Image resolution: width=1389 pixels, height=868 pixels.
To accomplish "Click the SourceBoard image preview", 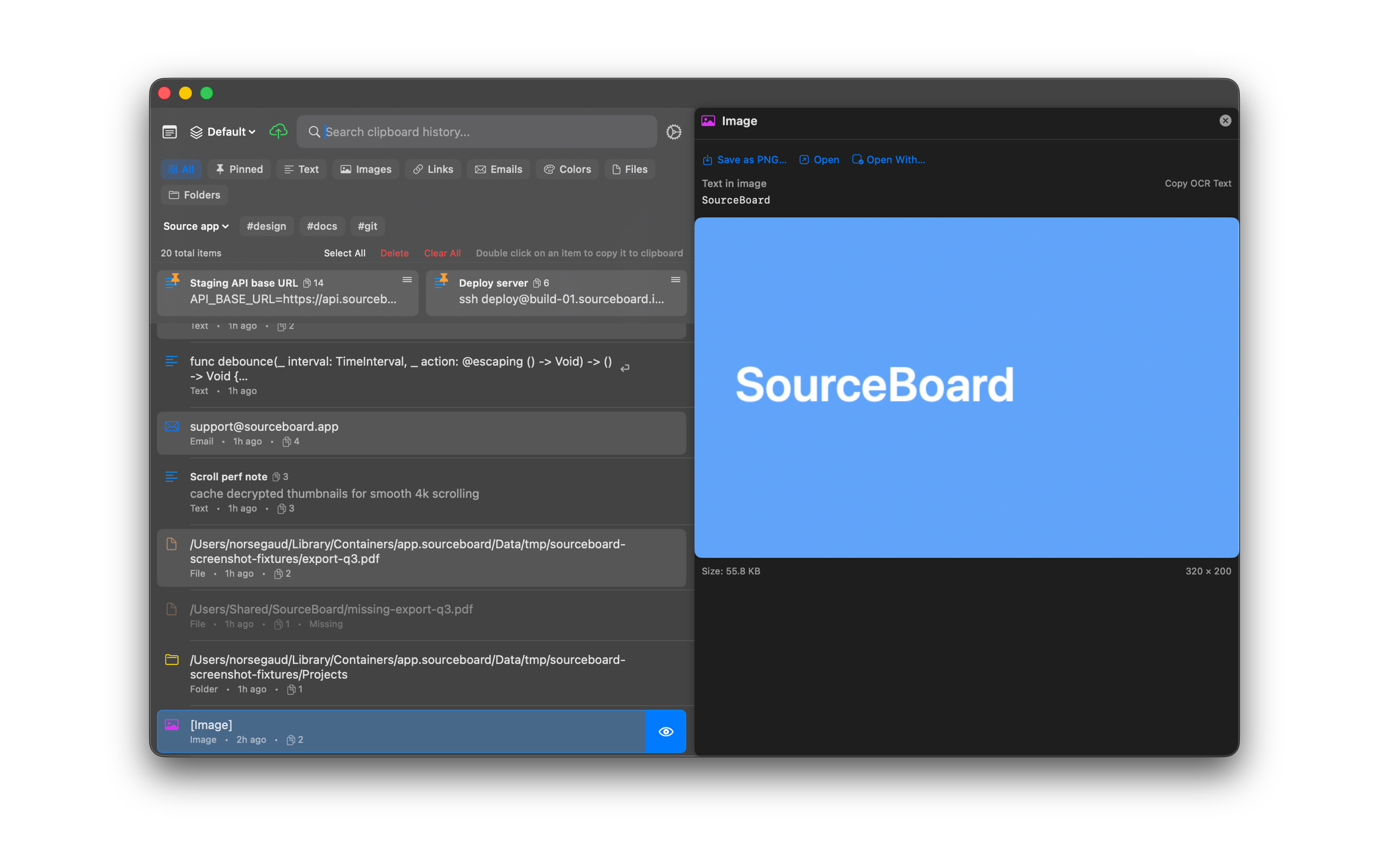I will click(x=966, y=387).
